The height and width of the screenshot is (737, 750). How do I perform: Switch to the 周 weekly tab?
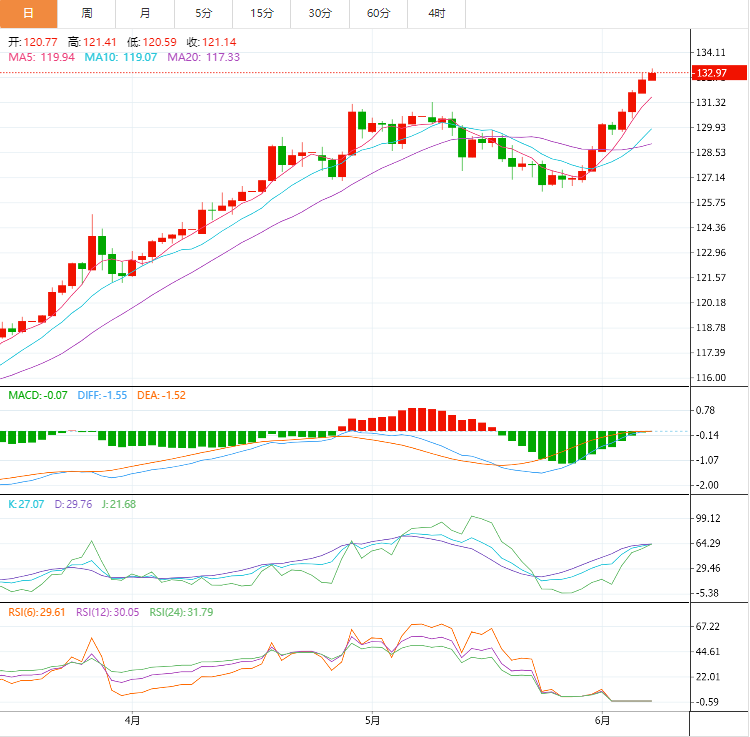pyautogui.click(x=87, y=13)
